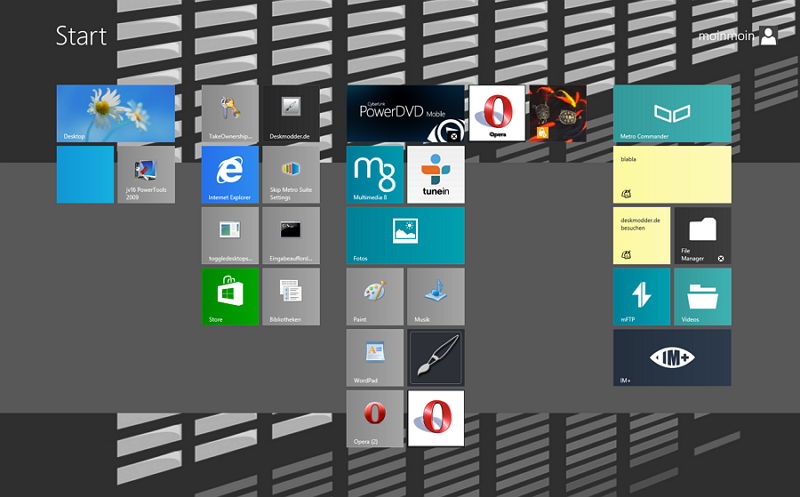Launch CyberLink PowerDVD Mobile tile
Image resolution: width=800 pixels, height=497 pixels.
point(406,113)
